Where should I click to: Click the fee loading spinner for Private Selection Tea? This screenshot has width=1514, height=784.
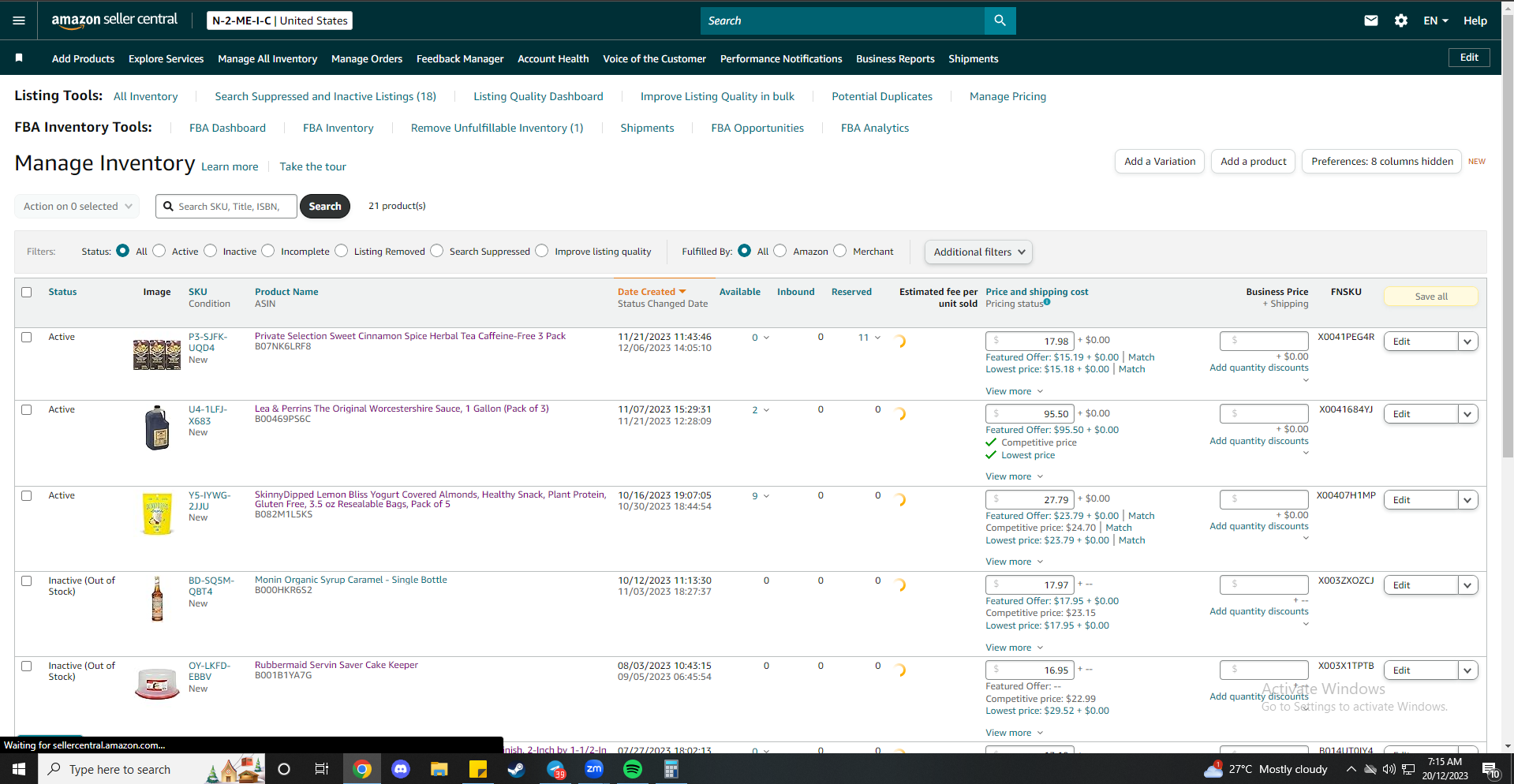click(x=900, y=342)
